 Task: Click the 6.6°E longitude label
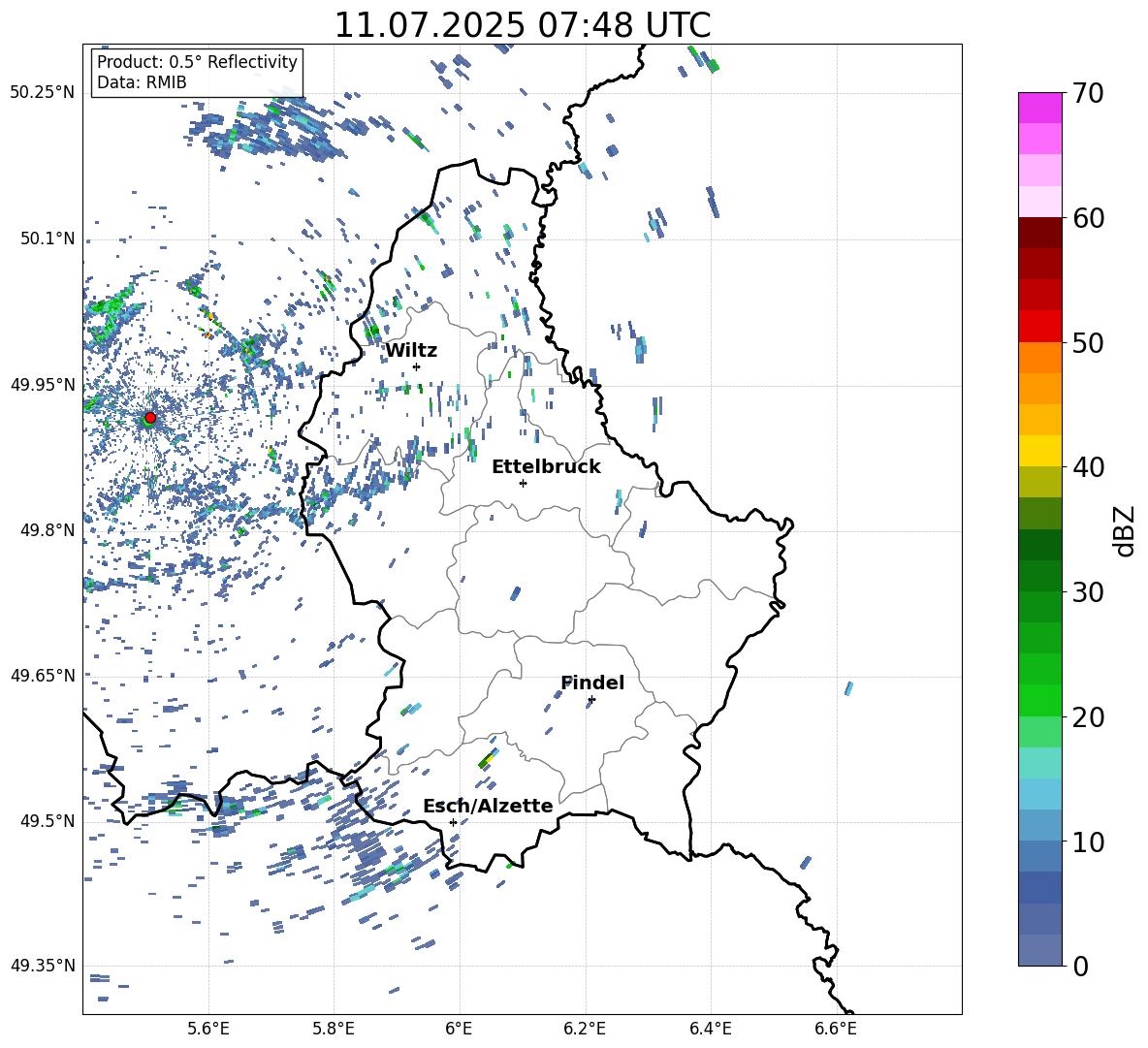(x=836, y=1029)
